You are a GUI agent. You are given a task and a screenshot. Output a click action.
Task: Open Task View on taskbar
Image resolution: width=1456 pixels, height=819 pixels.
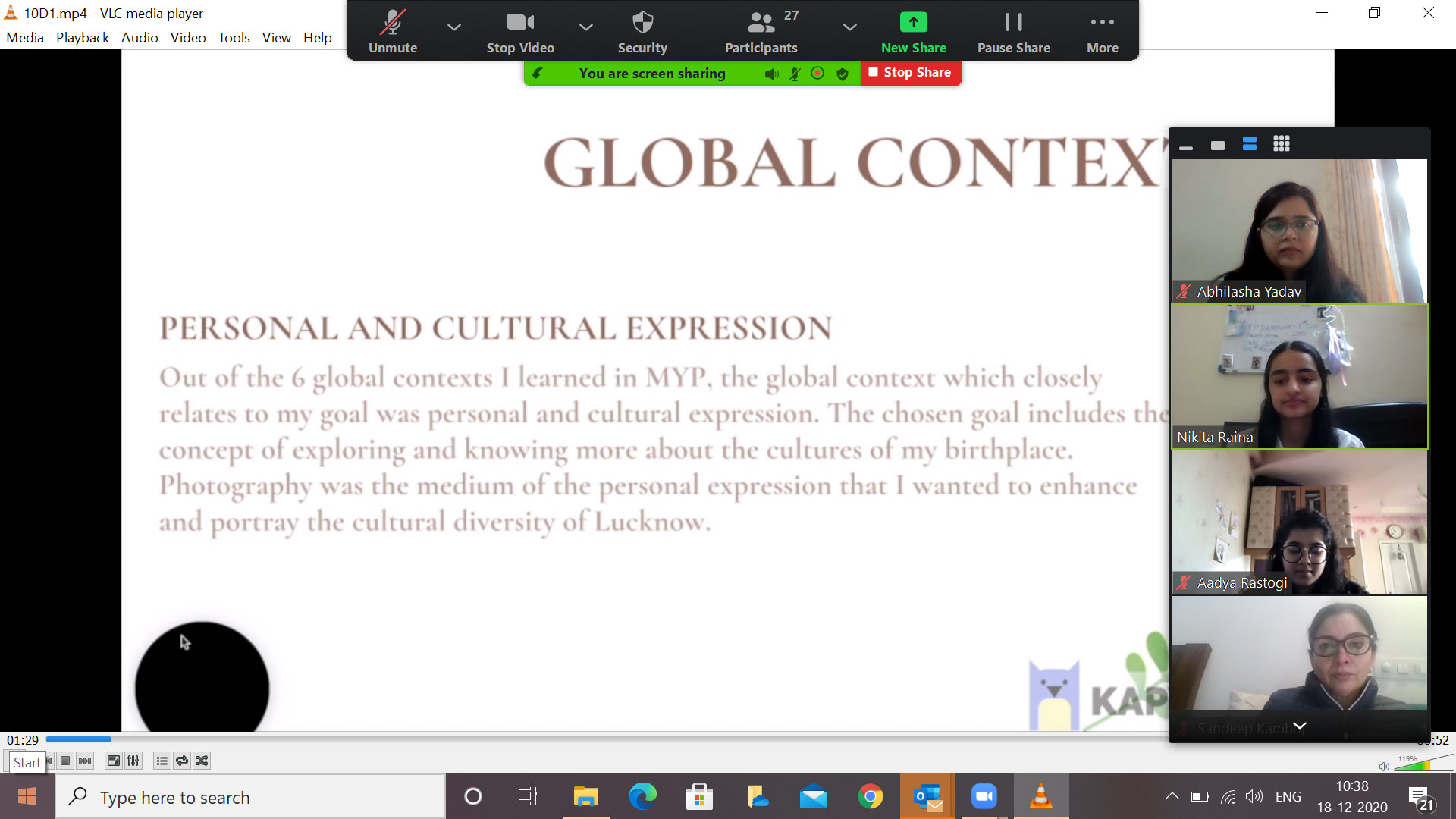[x=527, y=796]
